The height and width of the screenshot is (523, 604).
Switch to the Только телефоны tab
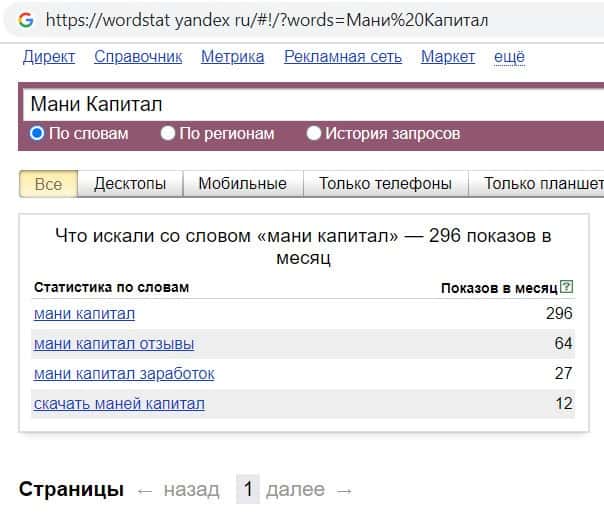point(385,184)
